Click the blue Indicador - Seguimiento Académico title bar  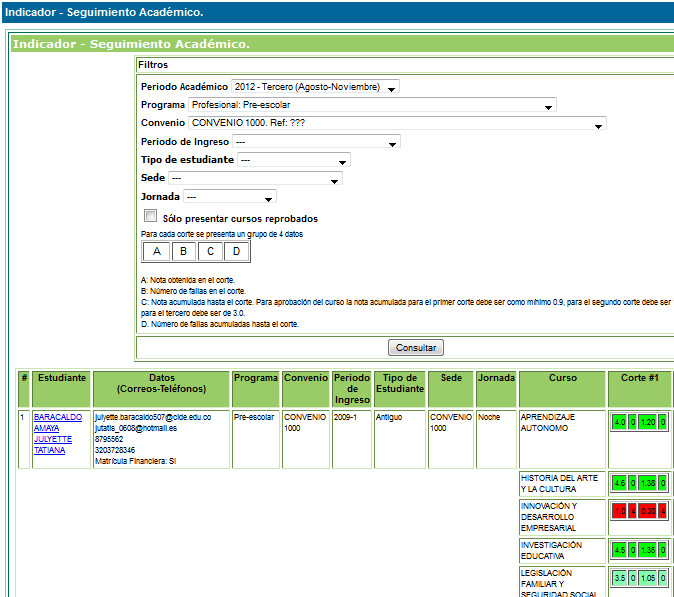338,12
